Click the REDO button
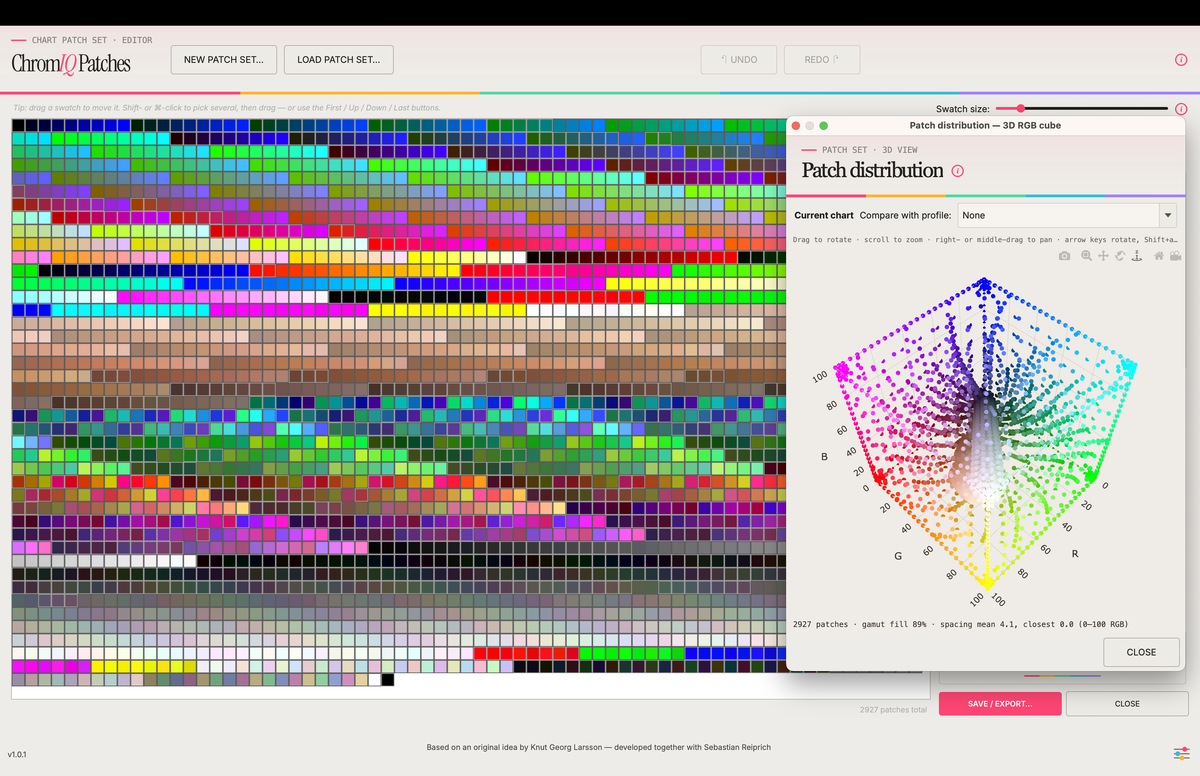The image size is (1200, 776). pyautogui.click(x=822, y=59)
